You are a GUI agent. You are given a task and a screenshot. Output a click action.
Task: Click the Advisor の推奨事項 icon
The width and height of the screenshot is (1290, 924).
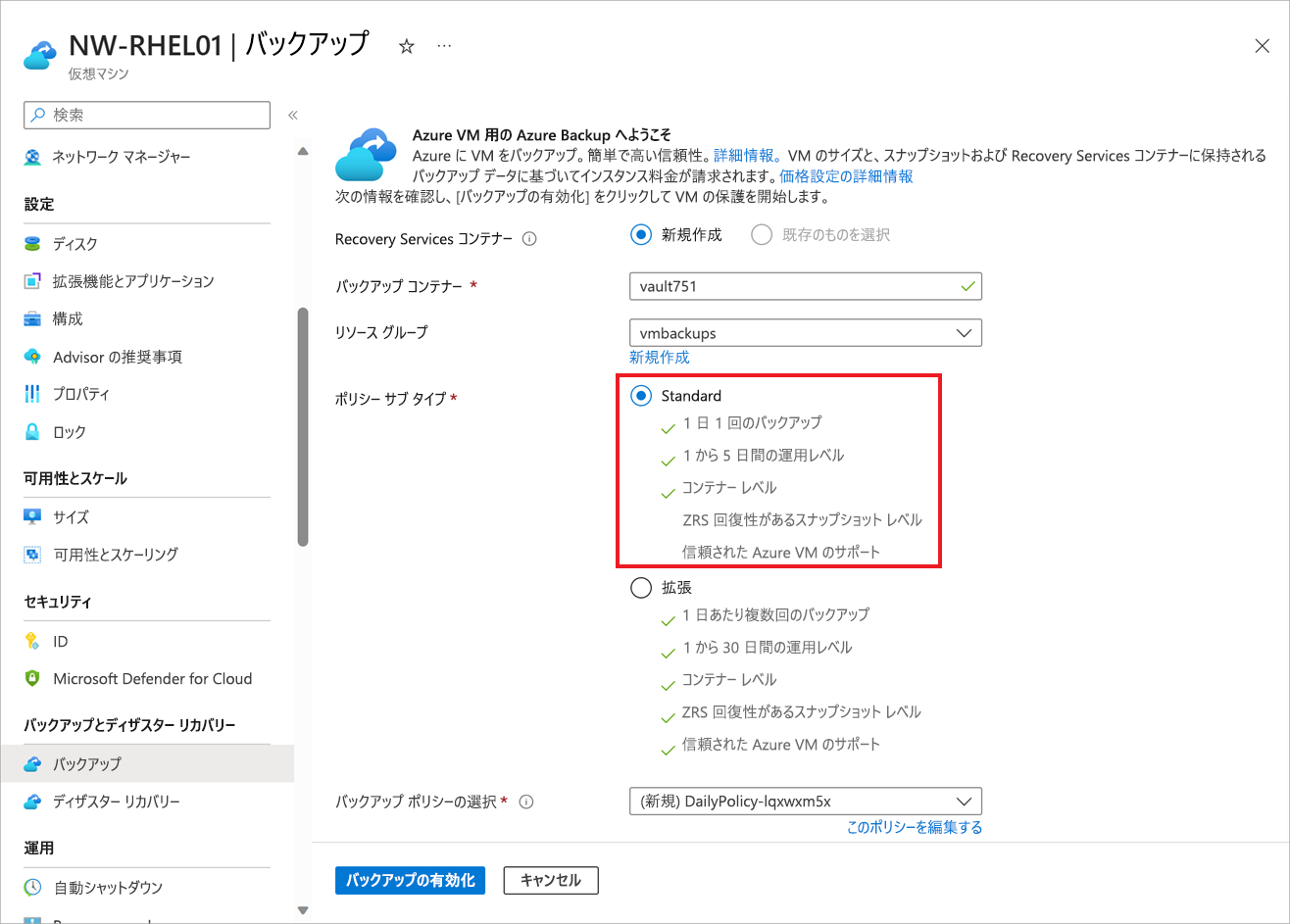pos(32,357)
